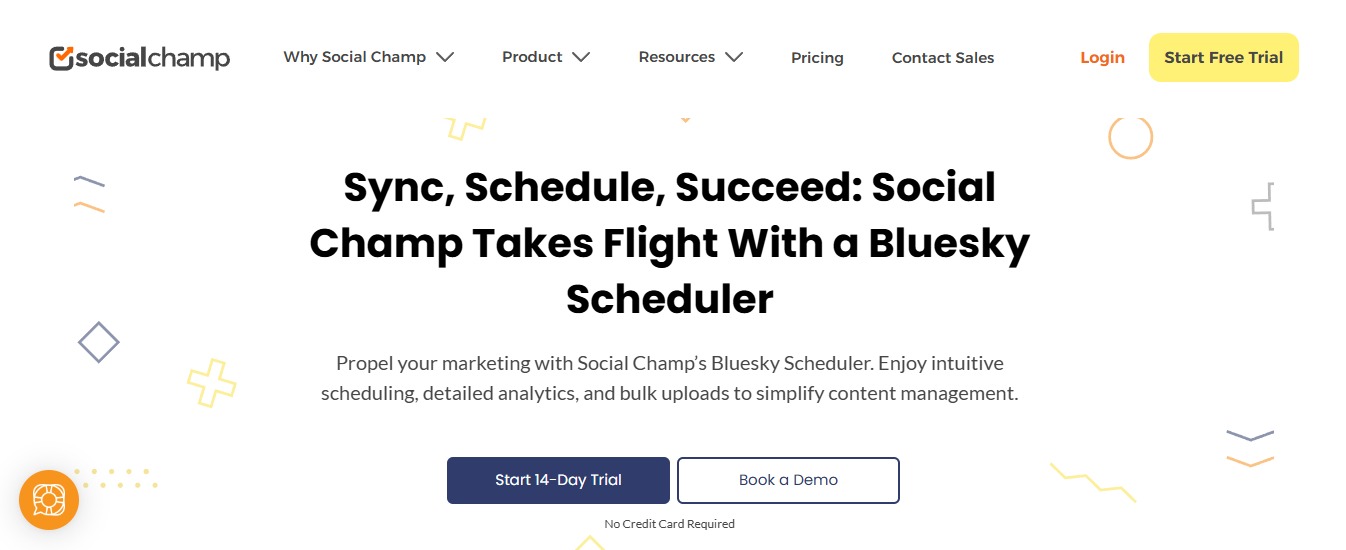Viewport: 1346px width, 550px height.
Task: Select the Contact Sales link
Action: [943, 58]
